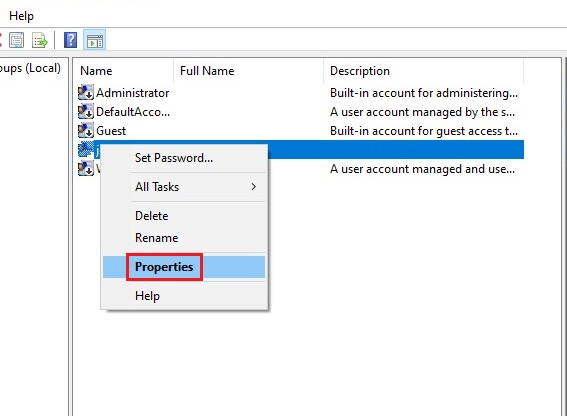Click the Guest account description text
The image size is (567, 416).
pyautogui.click(x=424, y=131)
